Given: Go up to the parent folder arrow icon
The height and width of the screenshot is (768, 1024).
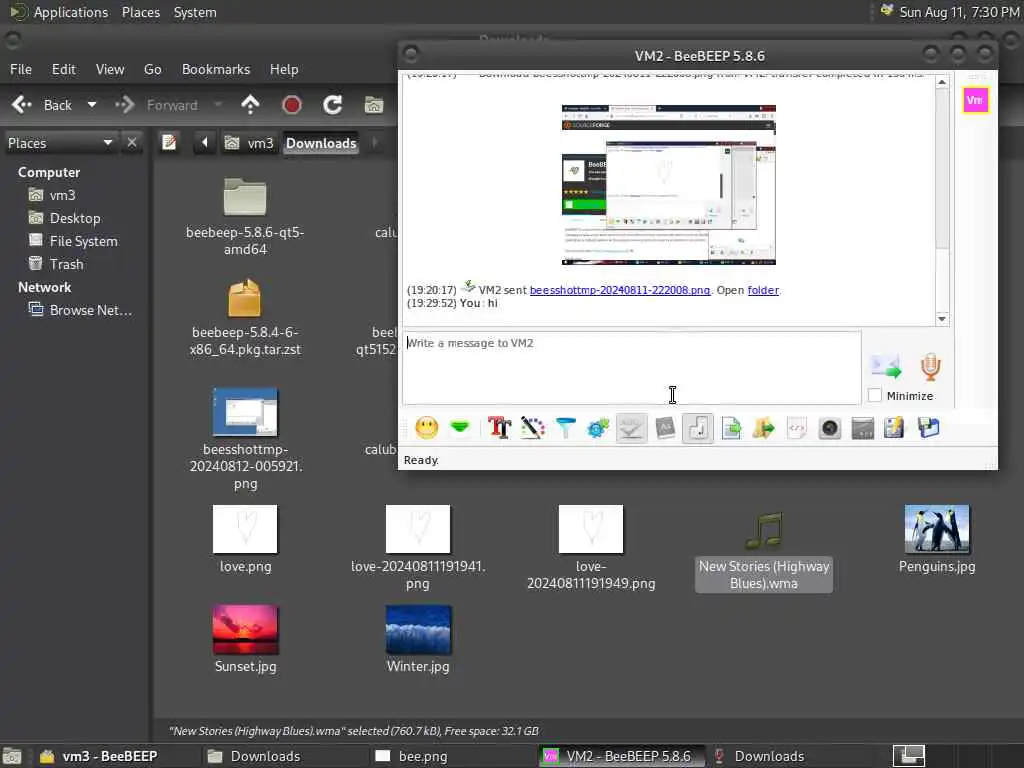Looking at the screenshot, I should tap(250, 105).
